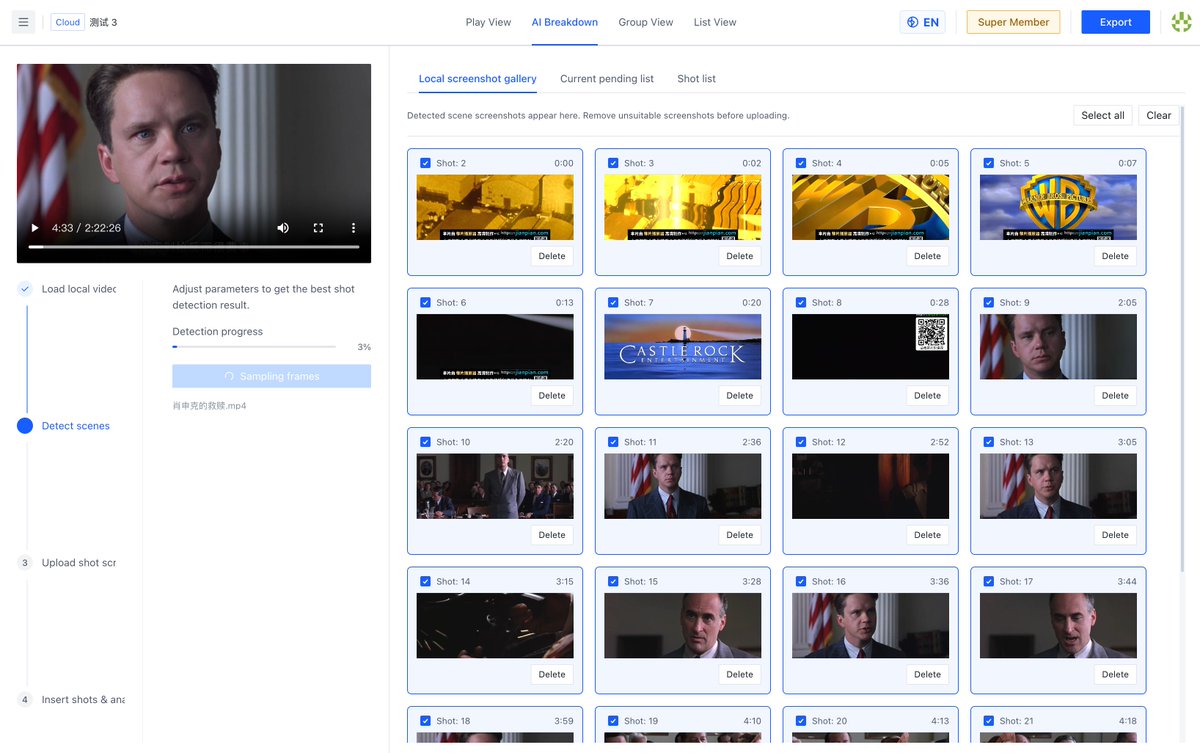This screenshot has height=753, width=1200.
Task: Click the Upload shot step label
Action: (x=79, y=563)
